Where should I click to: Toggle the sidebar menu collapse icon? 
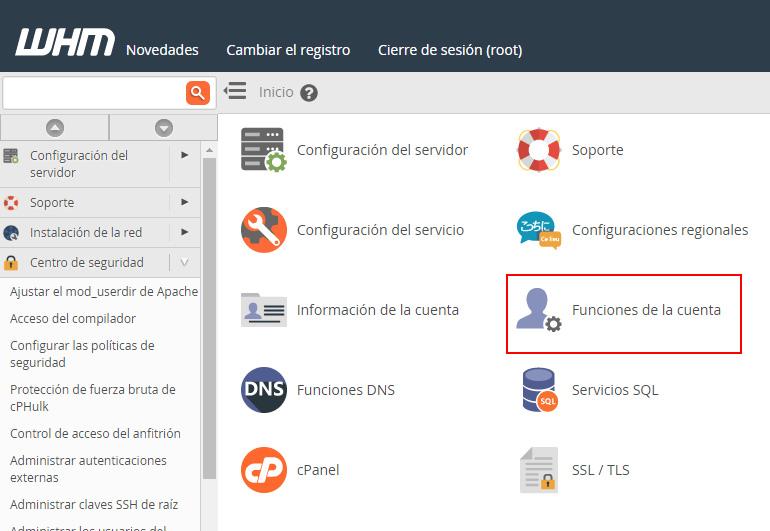click(235, 91)
